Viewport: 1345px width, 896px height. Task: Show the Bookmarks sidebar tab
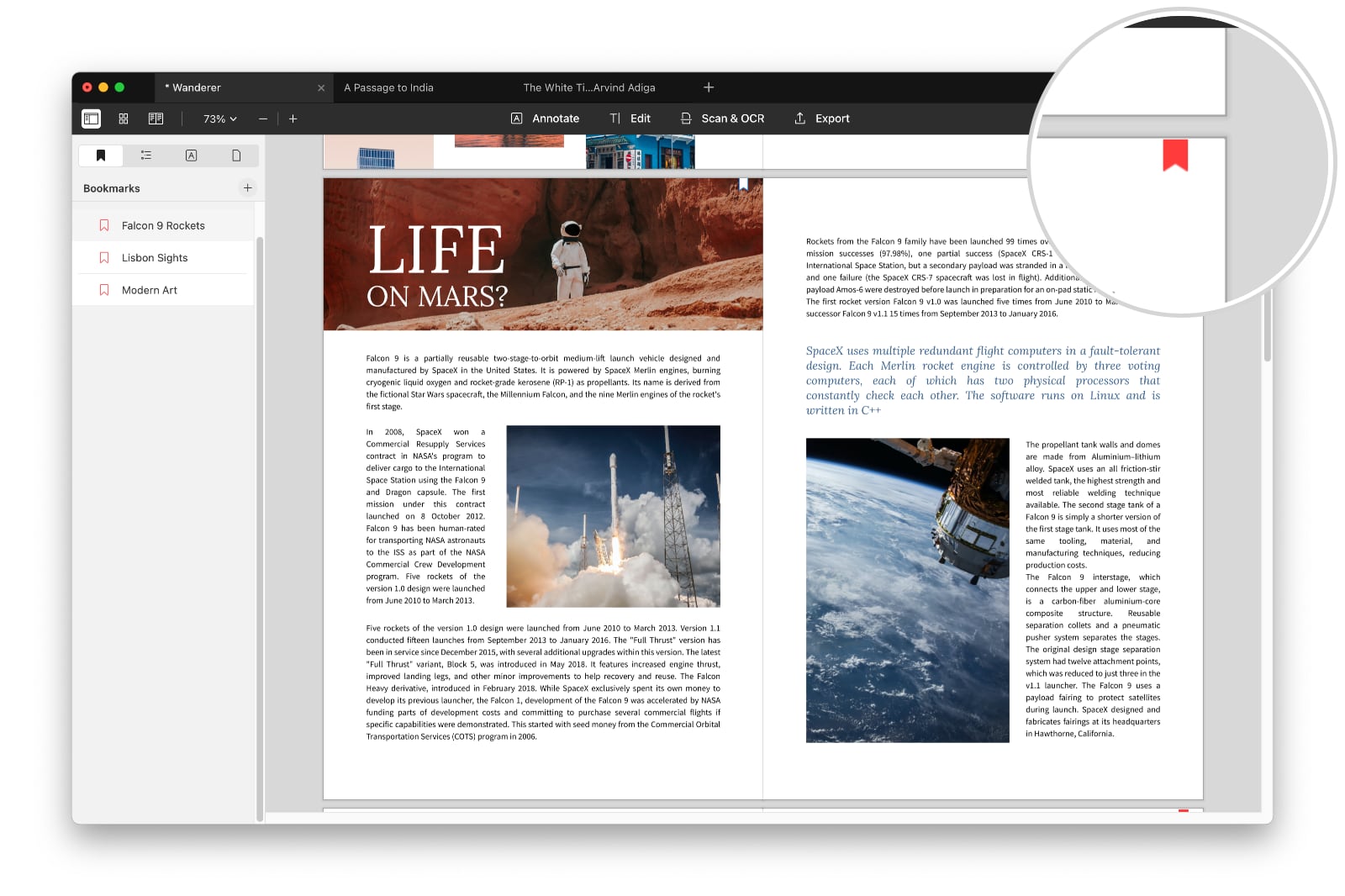(101, 155)
